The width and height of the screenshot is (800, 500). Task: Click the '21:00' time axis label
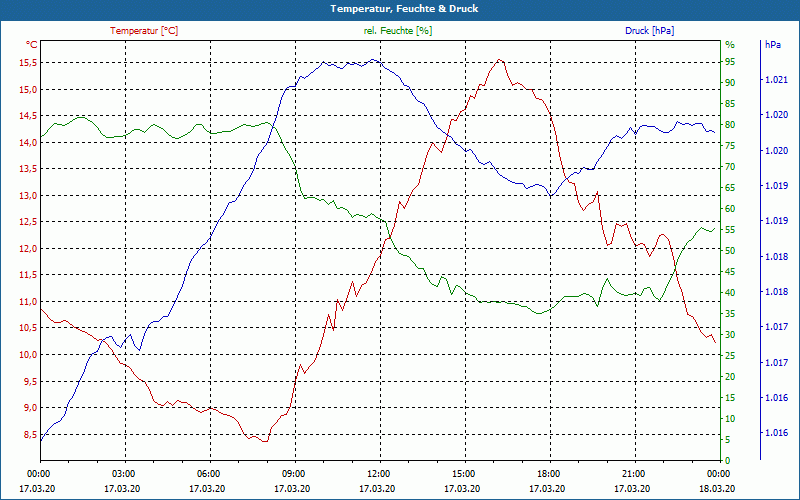[x=633, y=473]
